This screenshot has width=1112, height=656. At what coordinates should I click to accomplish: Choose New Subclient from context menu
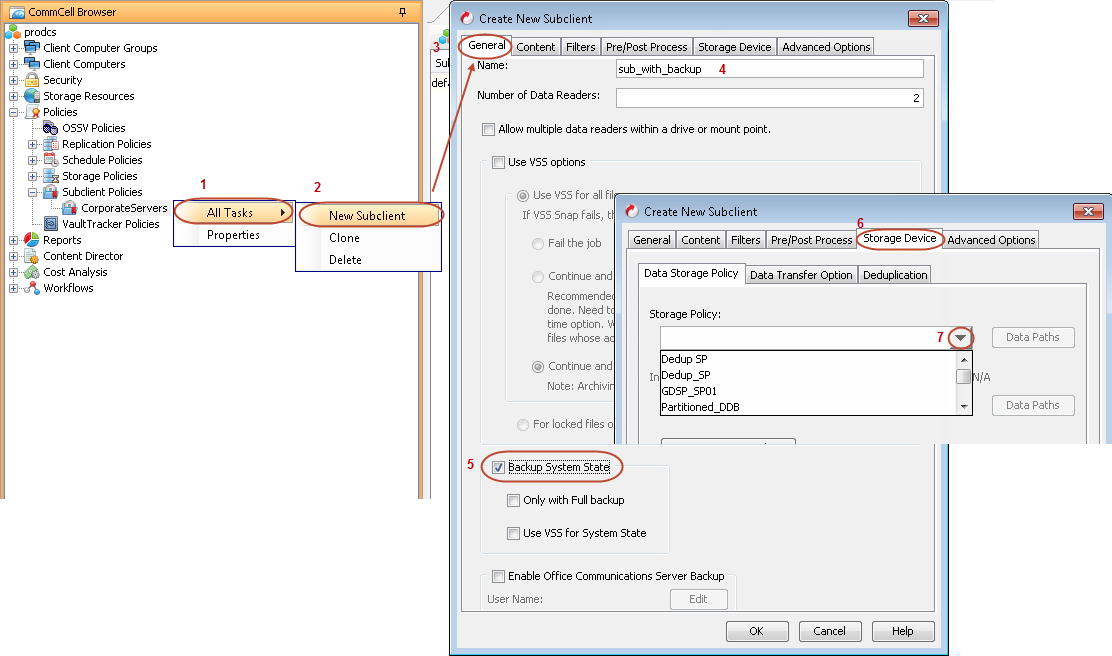click(x=367, y=216)
